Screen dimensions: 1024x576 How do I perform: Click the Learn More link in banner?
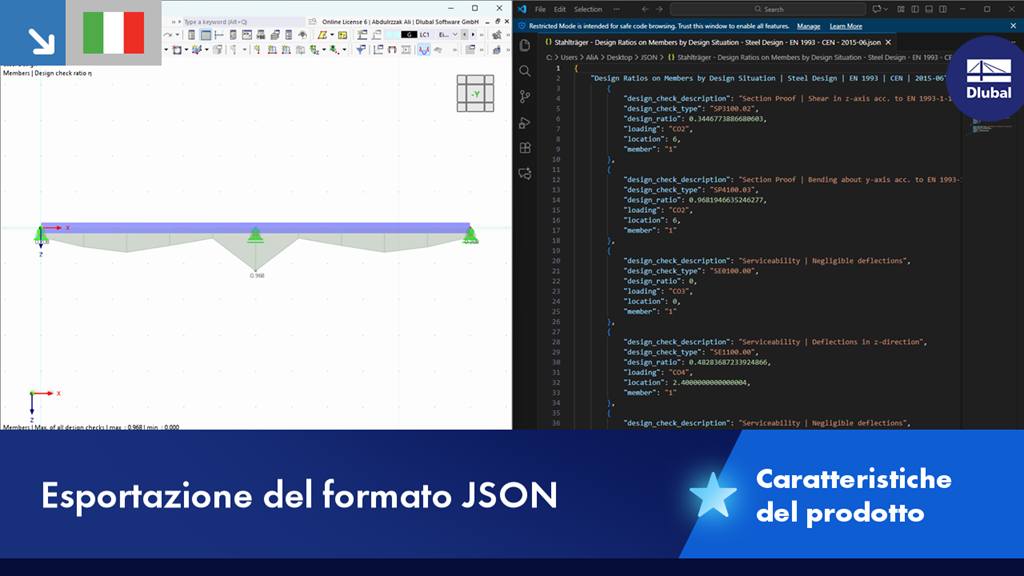[x=846, y=26]
